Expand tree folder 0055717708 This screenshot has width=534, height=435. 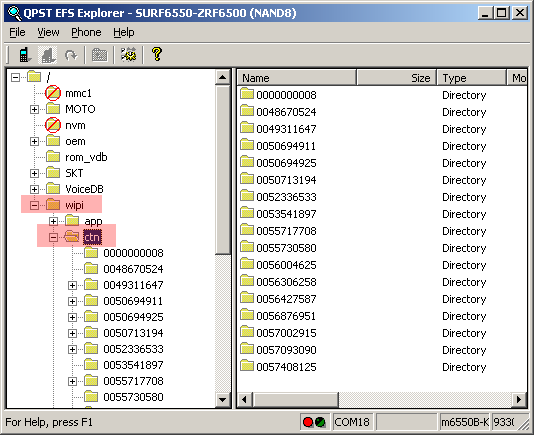[x=72, y=381]
